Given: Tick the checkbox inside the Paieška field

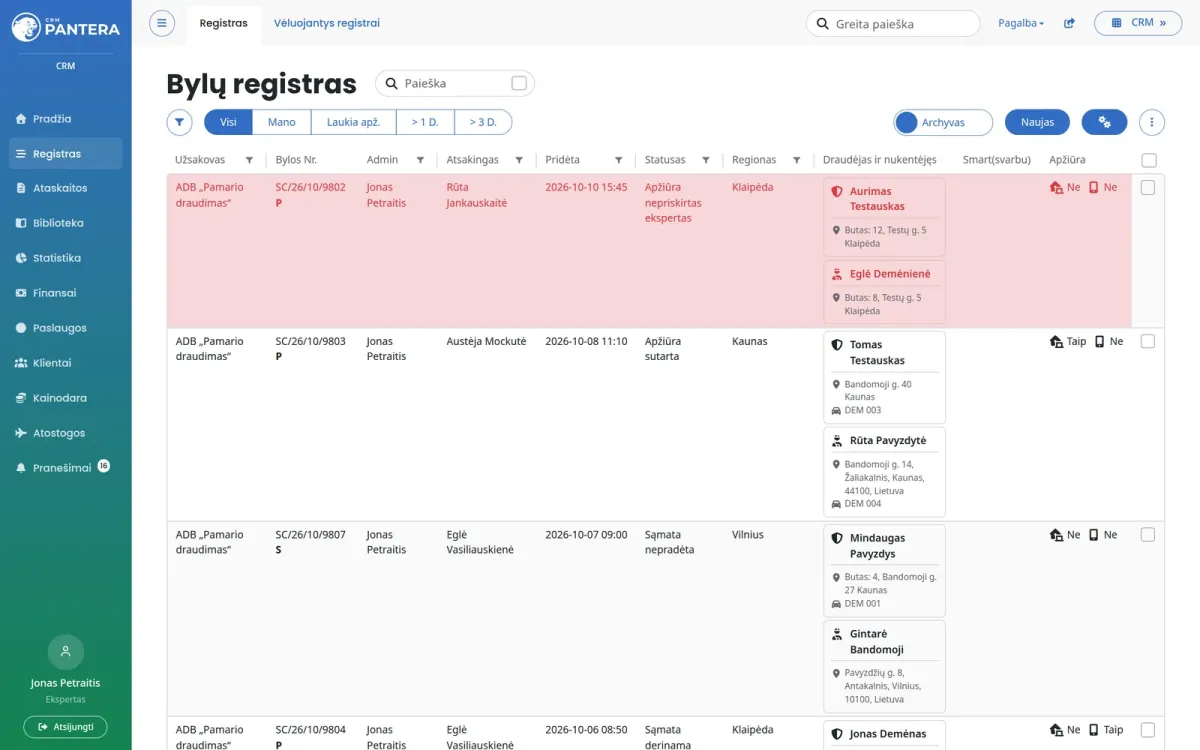Looking at the screenshot, I should [x=519, y=84].
